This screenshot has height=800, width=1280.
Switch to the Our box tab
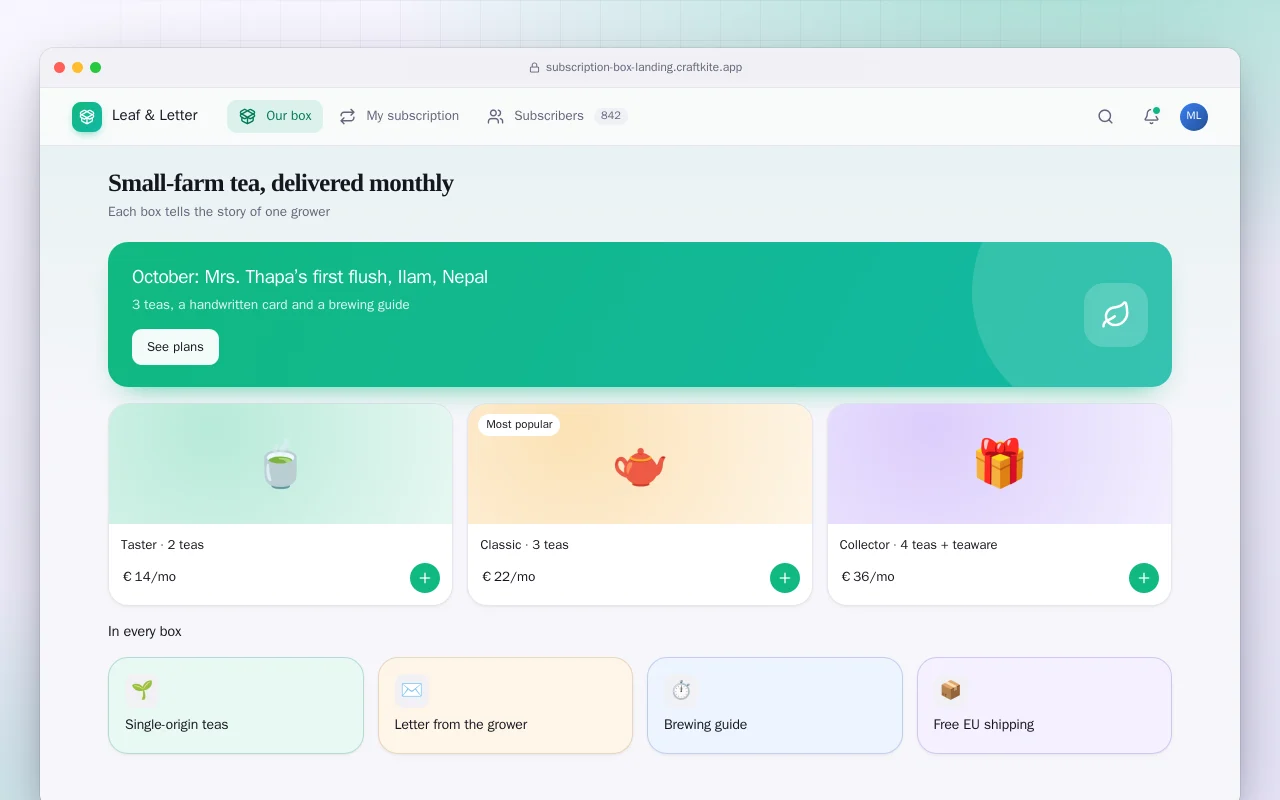275,116
